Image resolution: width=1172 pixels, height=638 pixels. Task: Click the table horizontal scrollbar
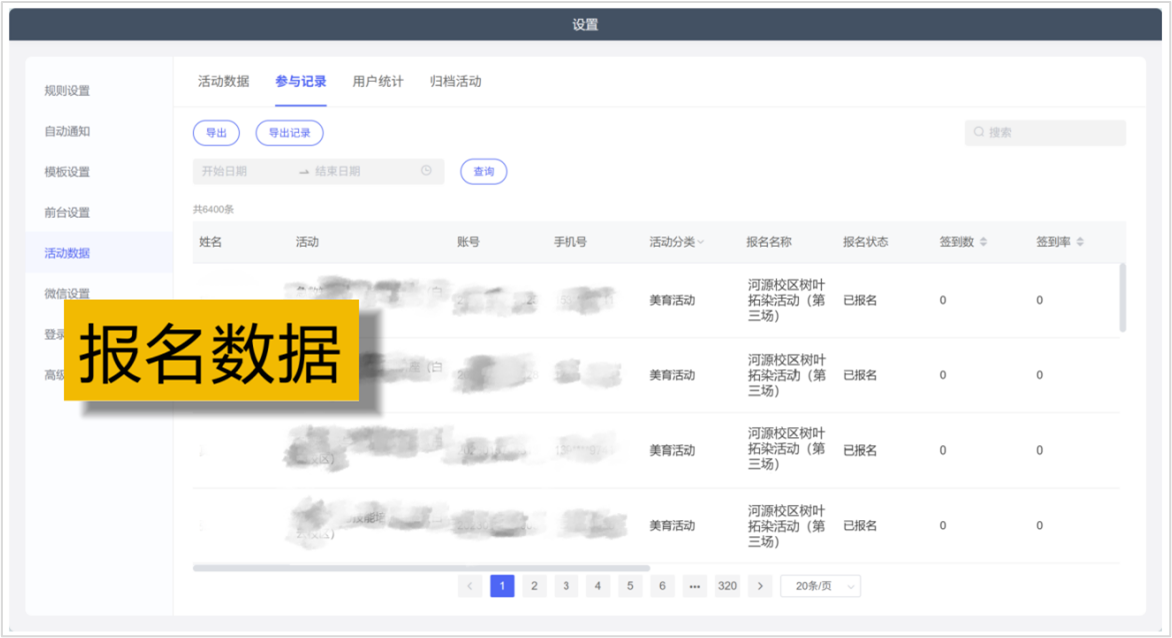(x=421, y=568)
